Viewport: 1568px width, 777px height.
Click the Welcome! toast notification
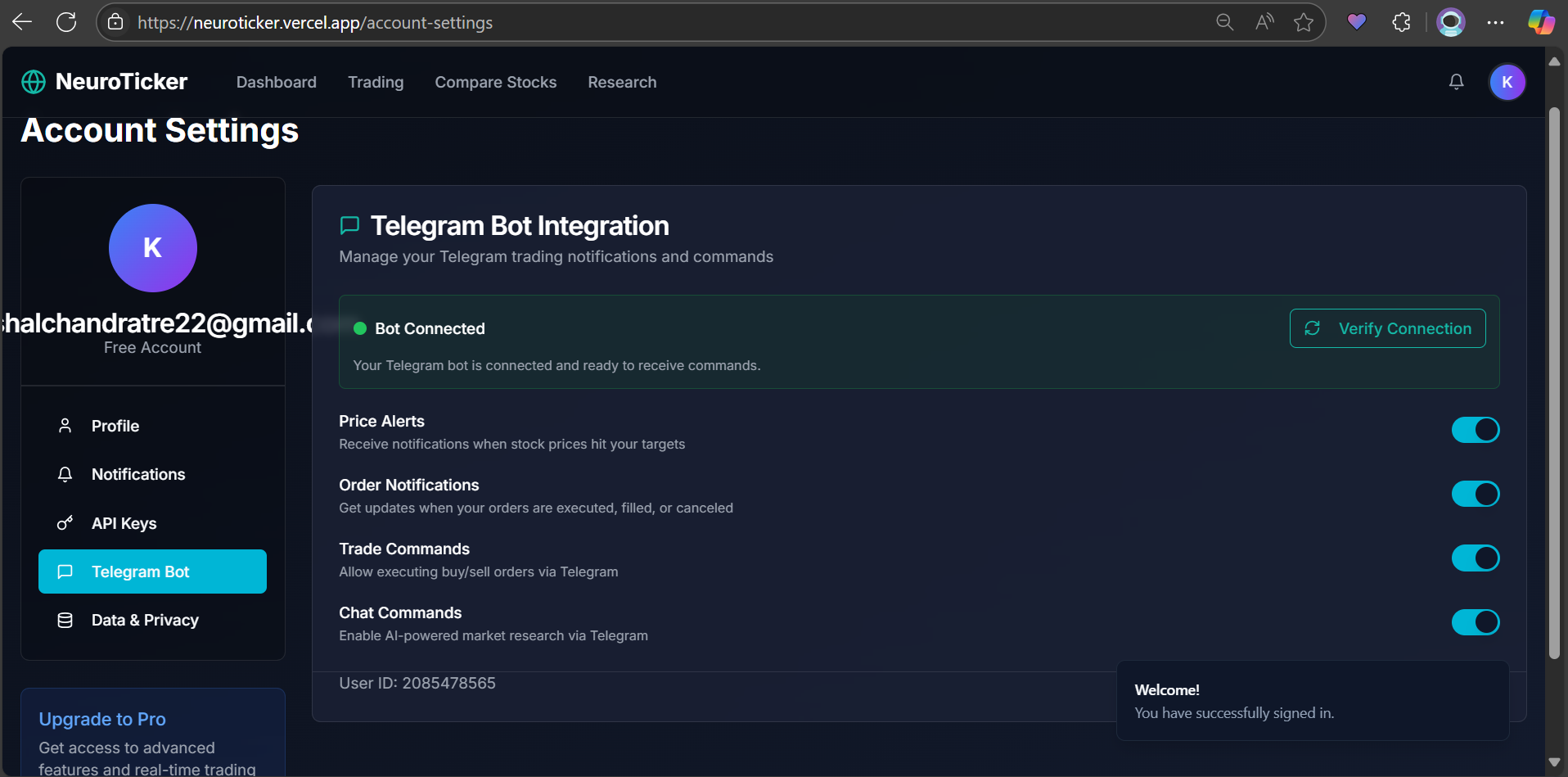[1313, 701]
